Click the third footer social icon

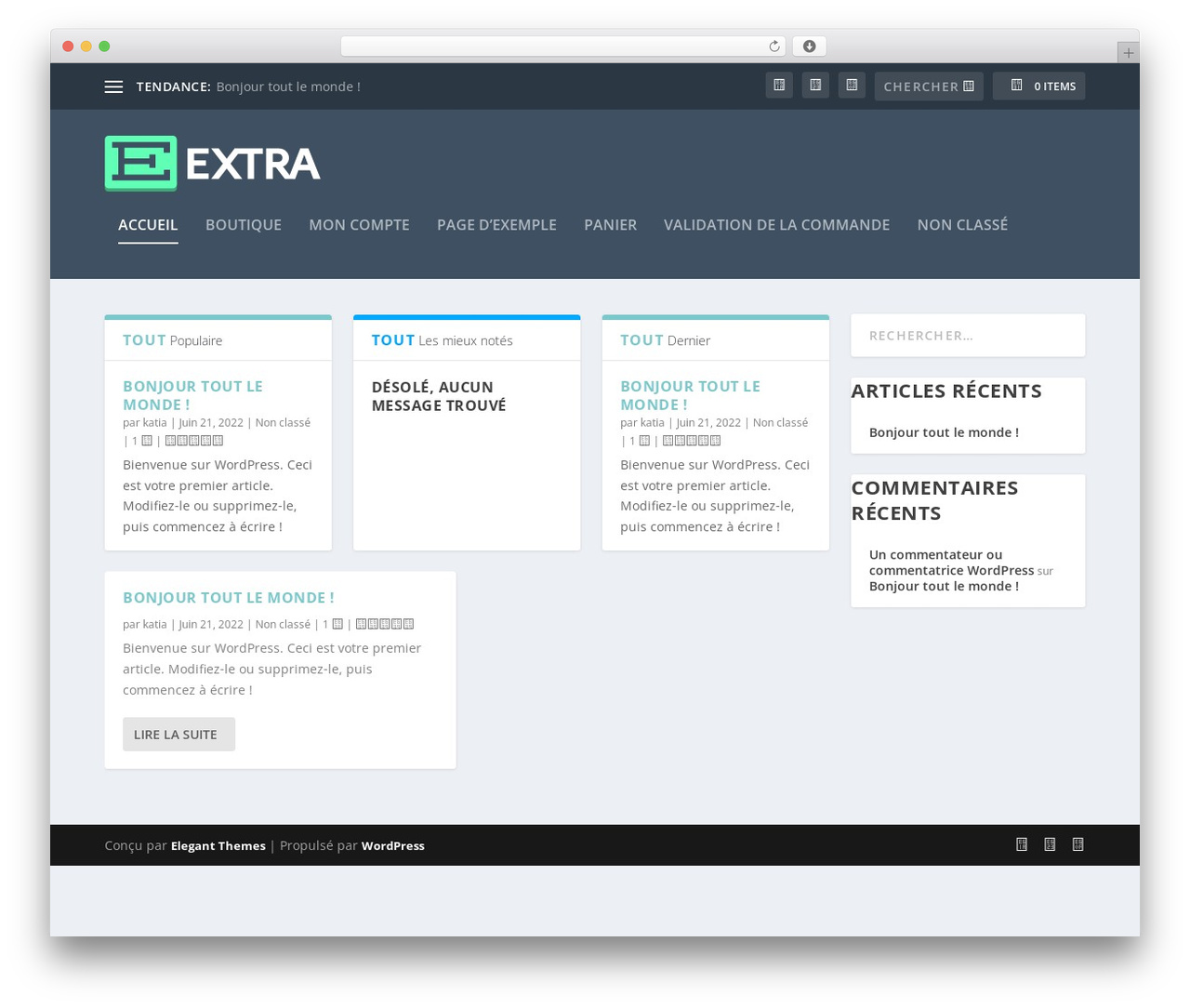[x=1078, y=844]
